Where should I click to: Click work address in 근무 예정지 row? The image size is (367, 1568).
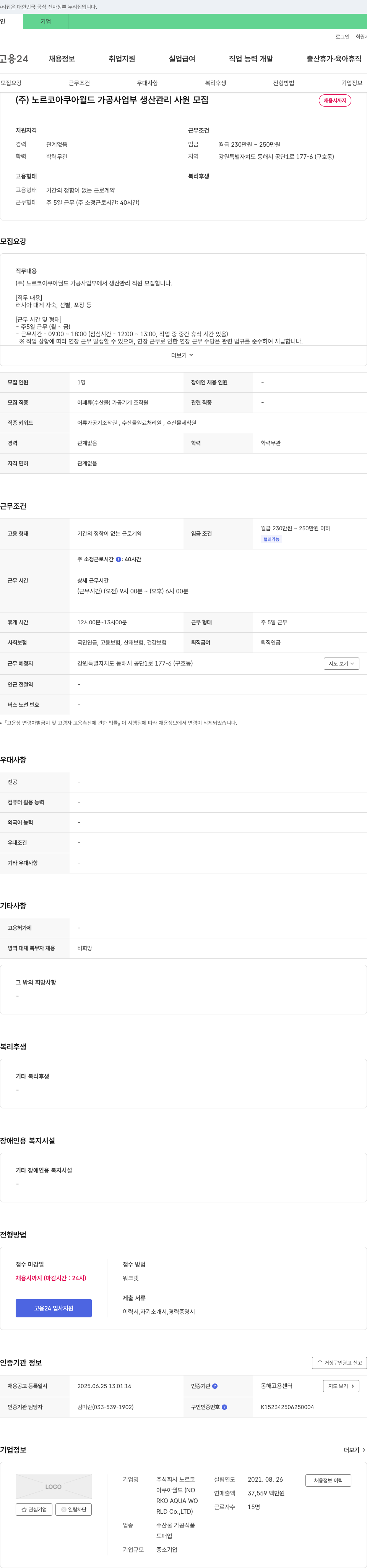135,664
